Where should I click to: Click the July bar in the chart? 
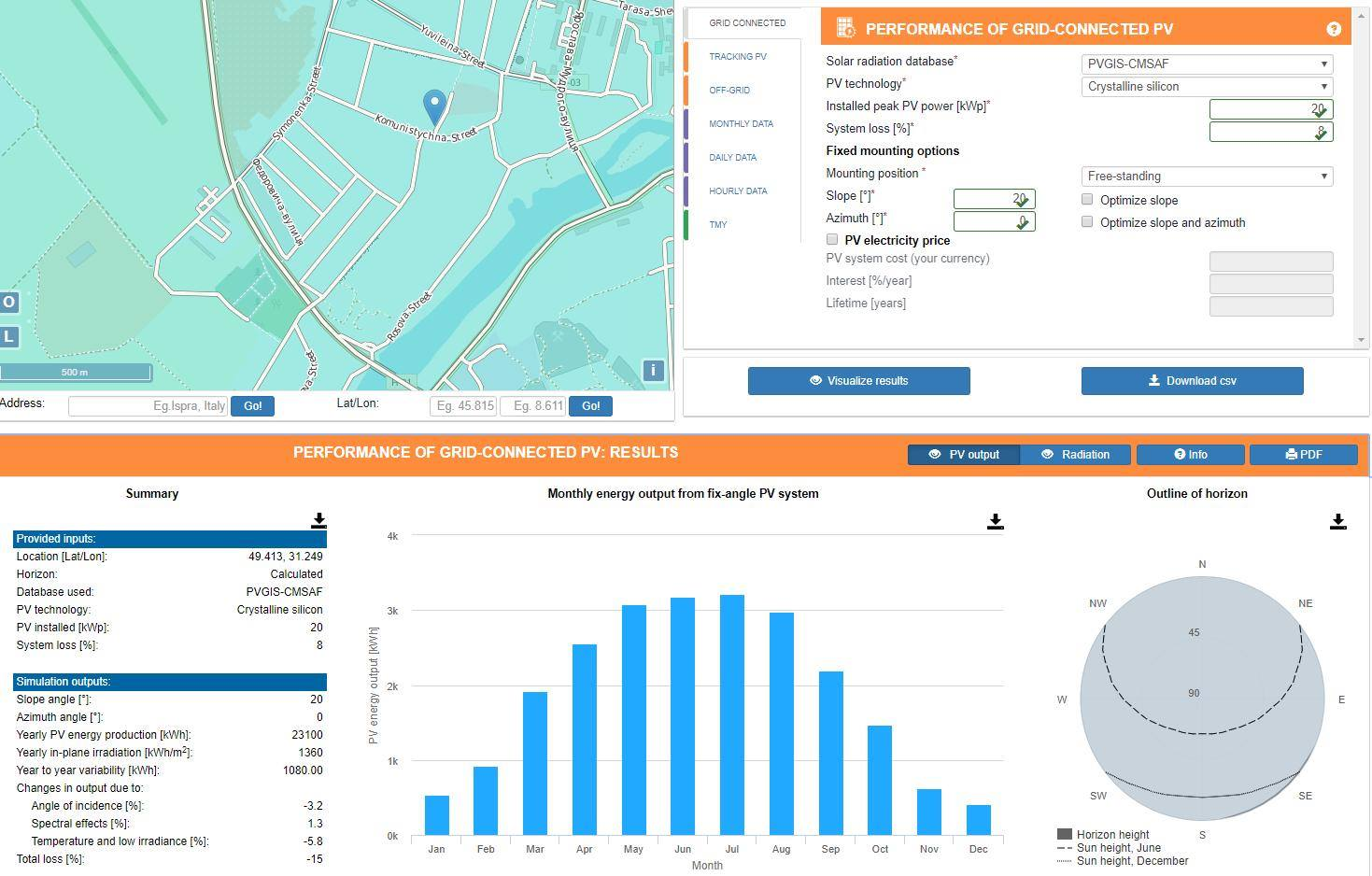[x=731, y=714]
